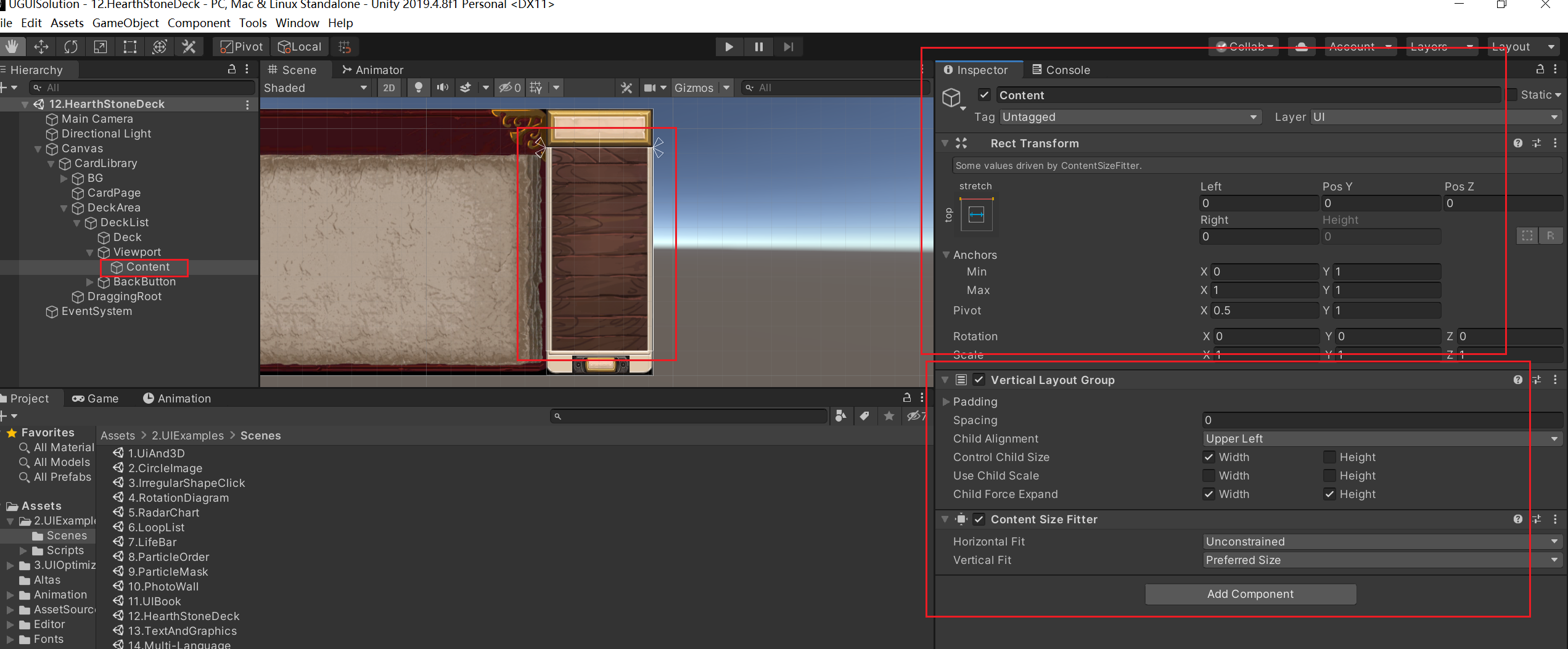Enable Use Child Scale Height checkbox
1568x649 pixels.
pos(1329,476)
